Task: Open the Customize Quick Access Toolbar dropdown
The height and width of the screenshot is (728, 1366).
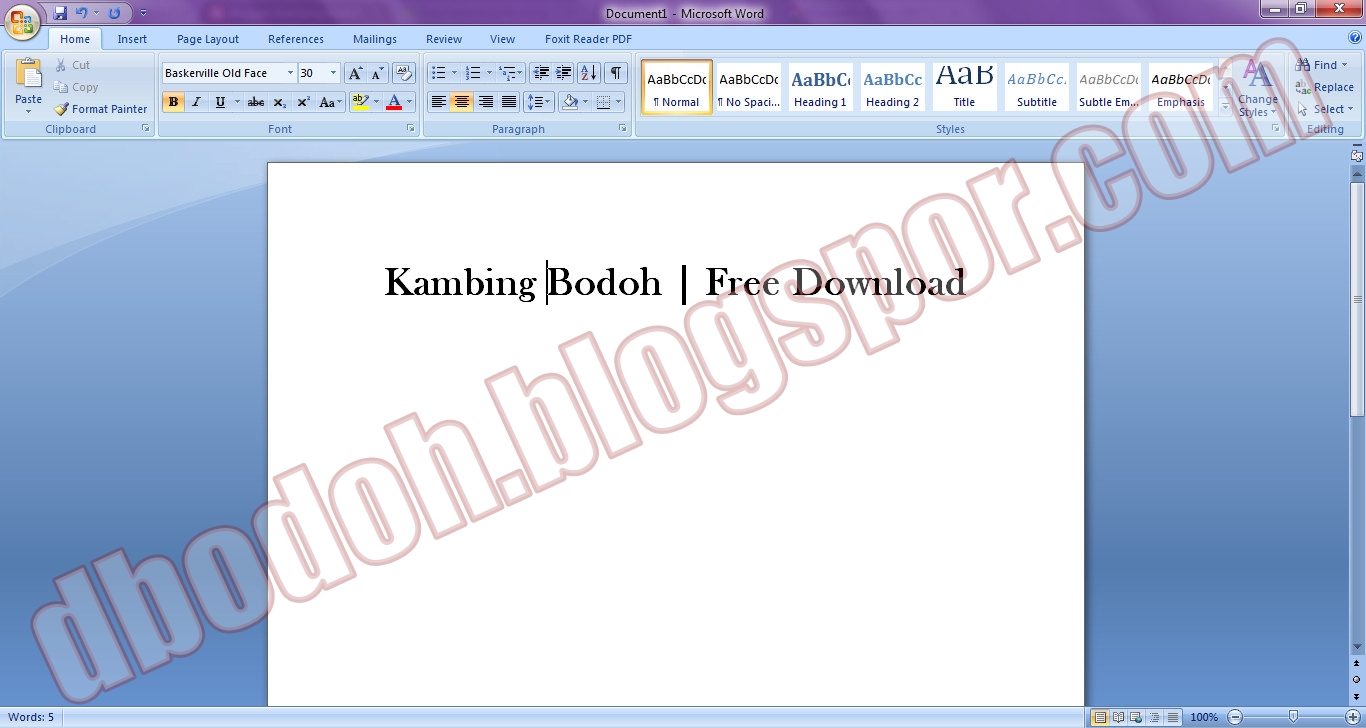Action: pos(143,13)
